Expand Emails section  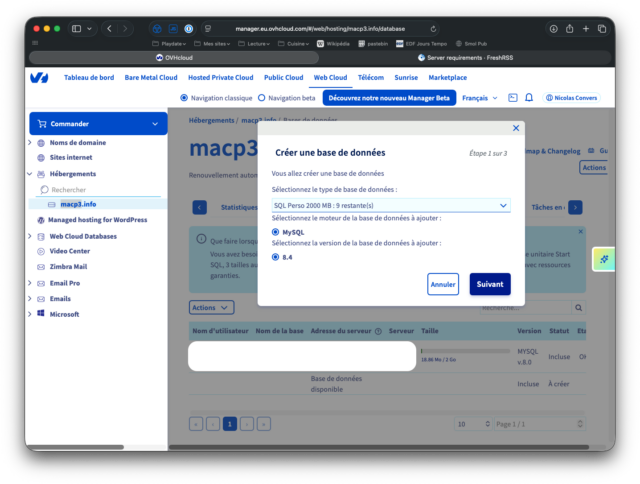29,298
